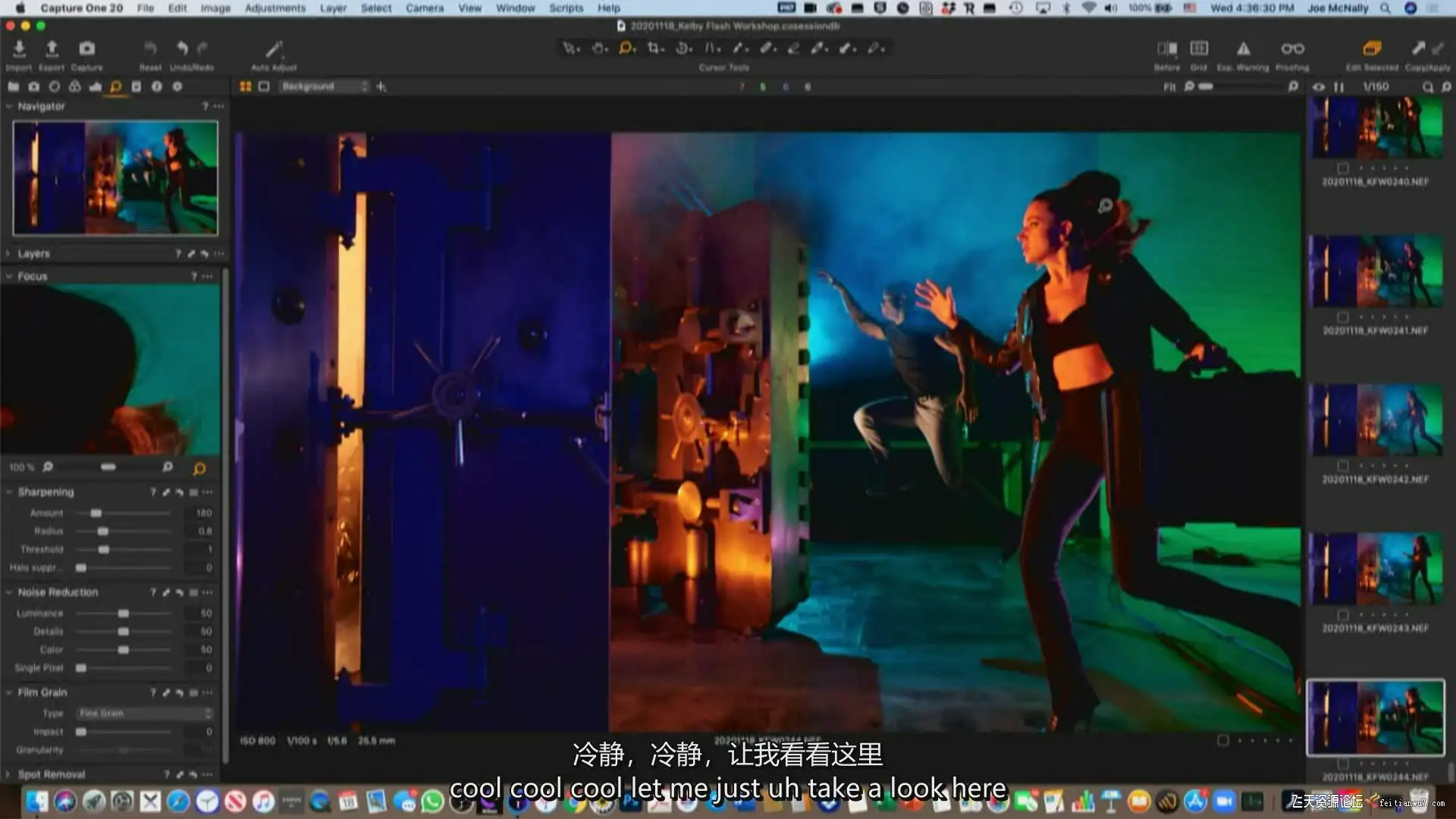Check the box under KFW0240.NEF thumbnail
The width and height of the screenshot is (1456, 819).
[x=1343, y=168]
